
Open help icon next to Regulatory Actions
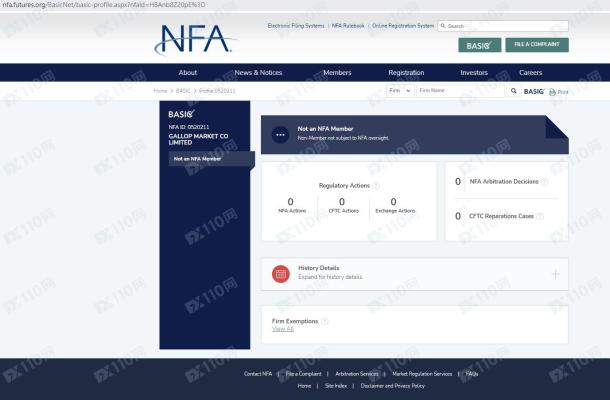pos(375,186)
